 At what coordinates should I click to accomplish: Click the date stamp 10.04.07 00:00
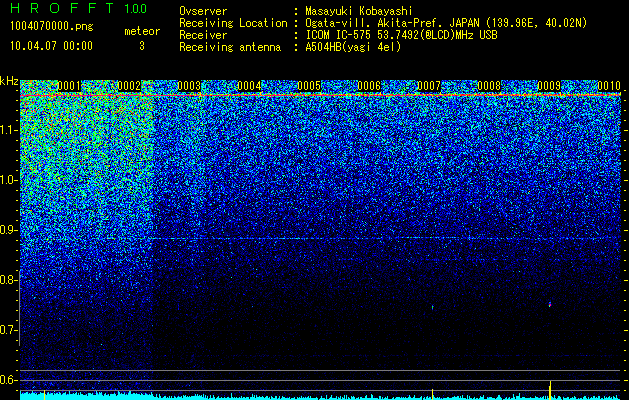pos(51,45)
